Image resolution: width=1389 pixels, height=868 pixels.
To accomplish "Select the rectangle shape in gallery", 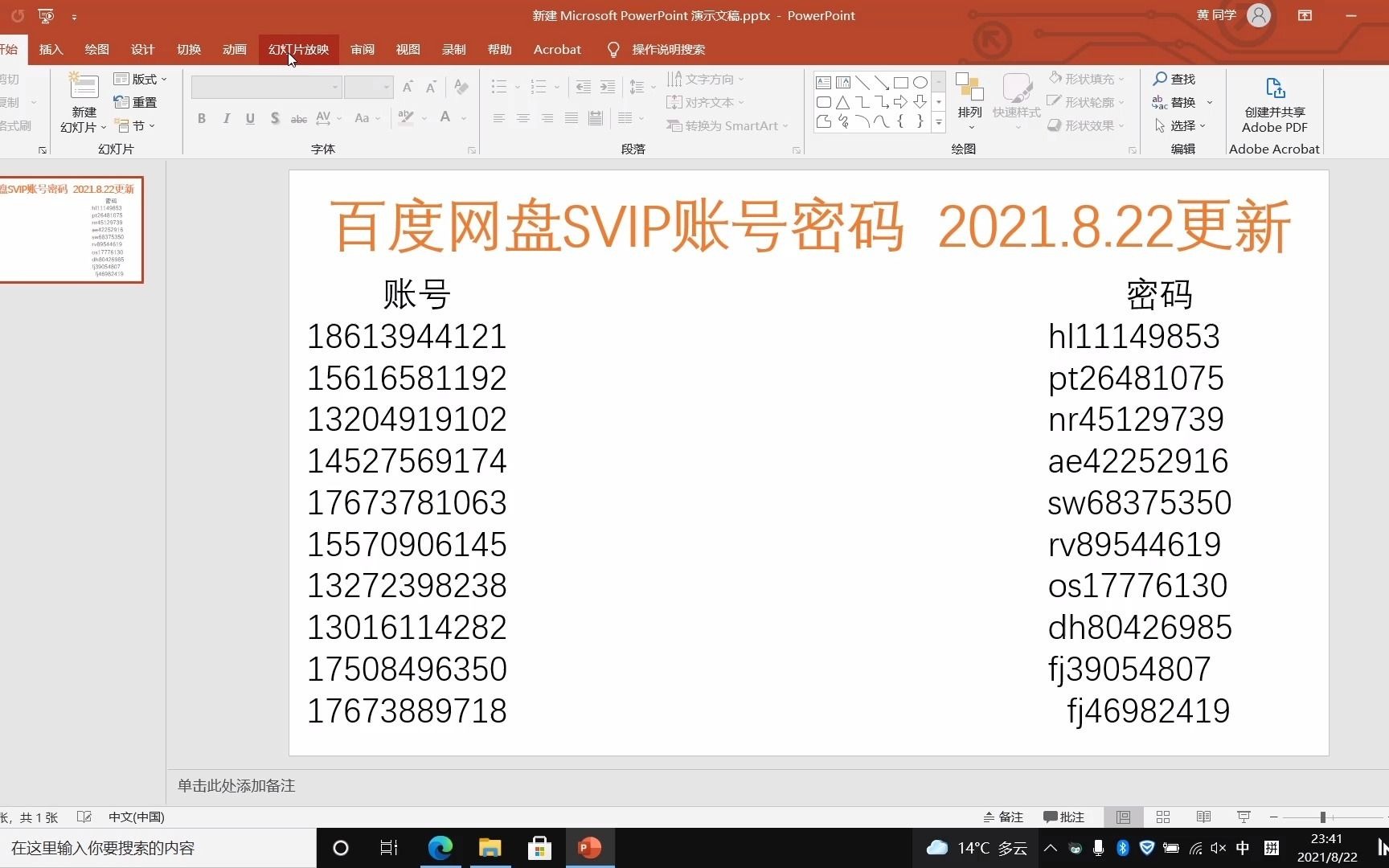I will click(x=901, y=83).
